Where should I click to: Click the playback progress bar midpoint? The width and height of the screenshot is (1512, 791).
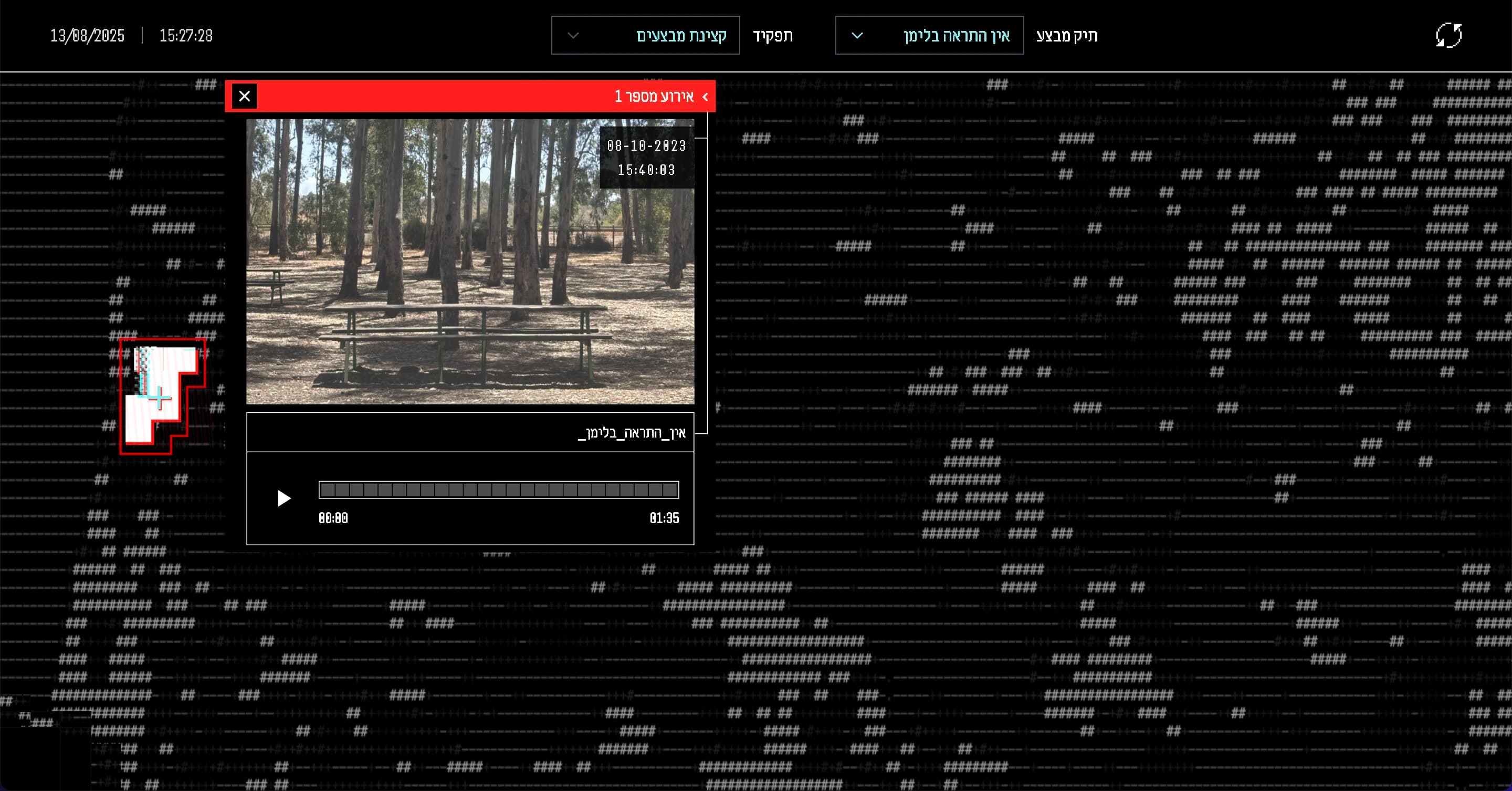498,490
